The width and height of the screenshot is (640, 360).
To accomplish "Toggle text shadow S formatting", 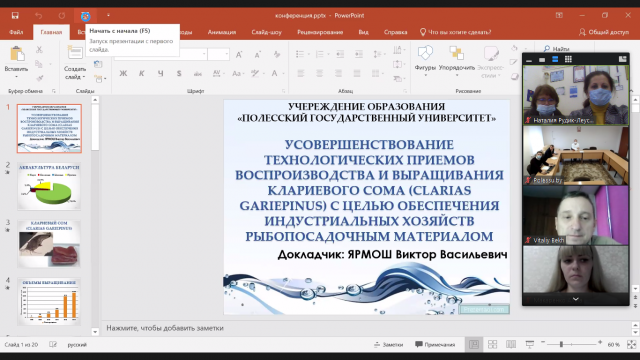I will point(179,73).
